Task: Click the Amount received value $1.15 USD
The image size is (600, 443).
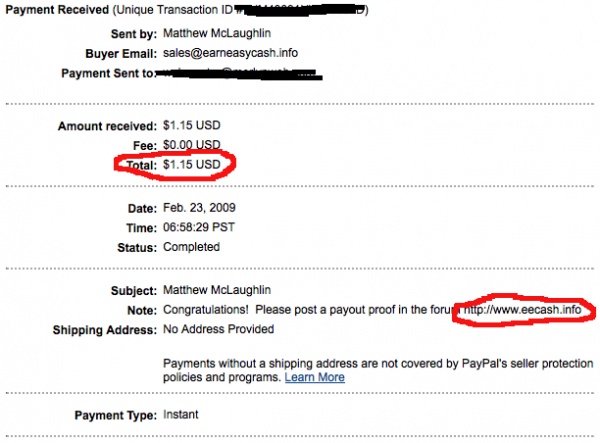Action: pyautogui.click(x=194, y=126)
